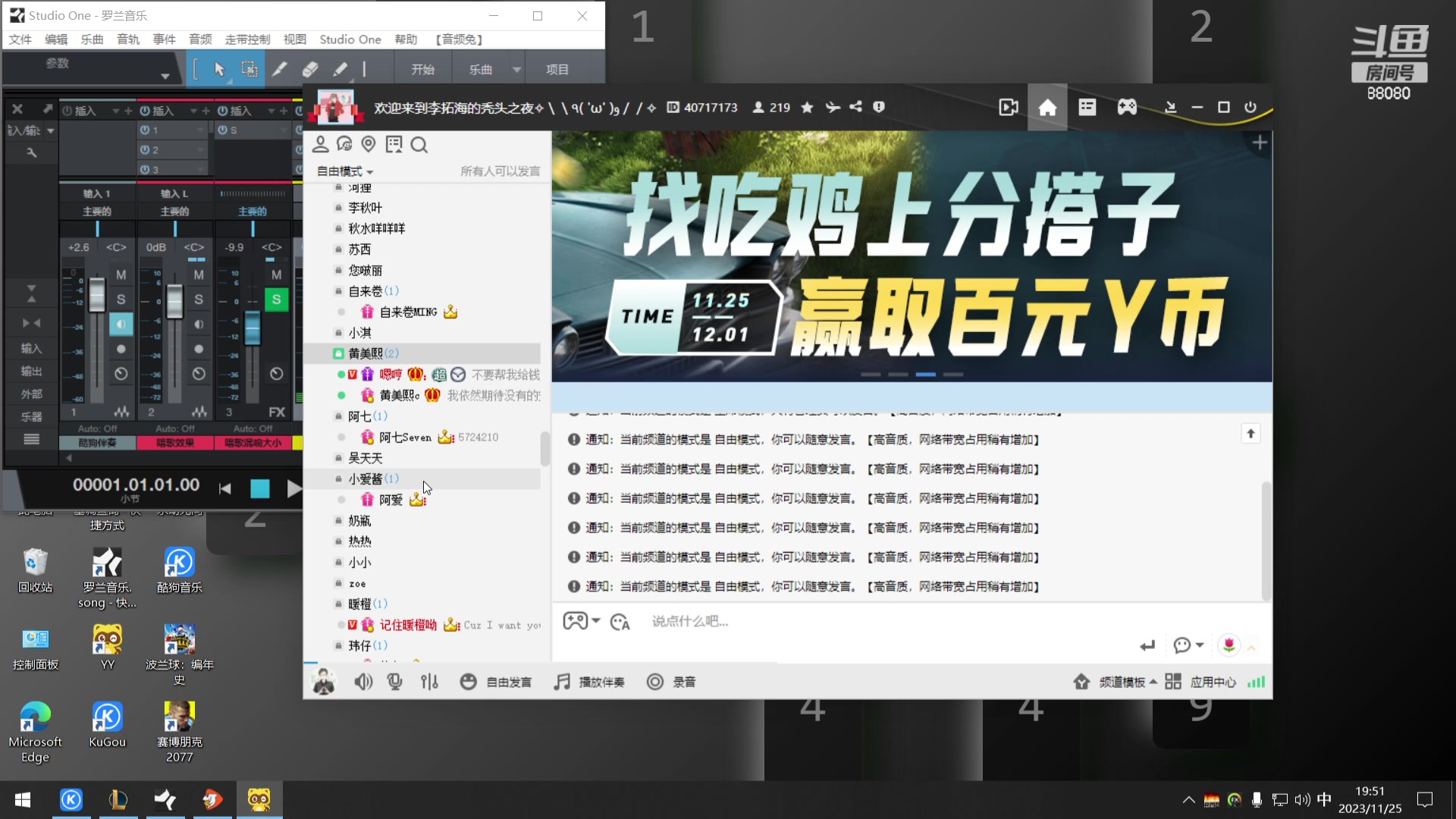
Task: Select the Split tool in Studio One toolbar
Action: coord(280,68)
